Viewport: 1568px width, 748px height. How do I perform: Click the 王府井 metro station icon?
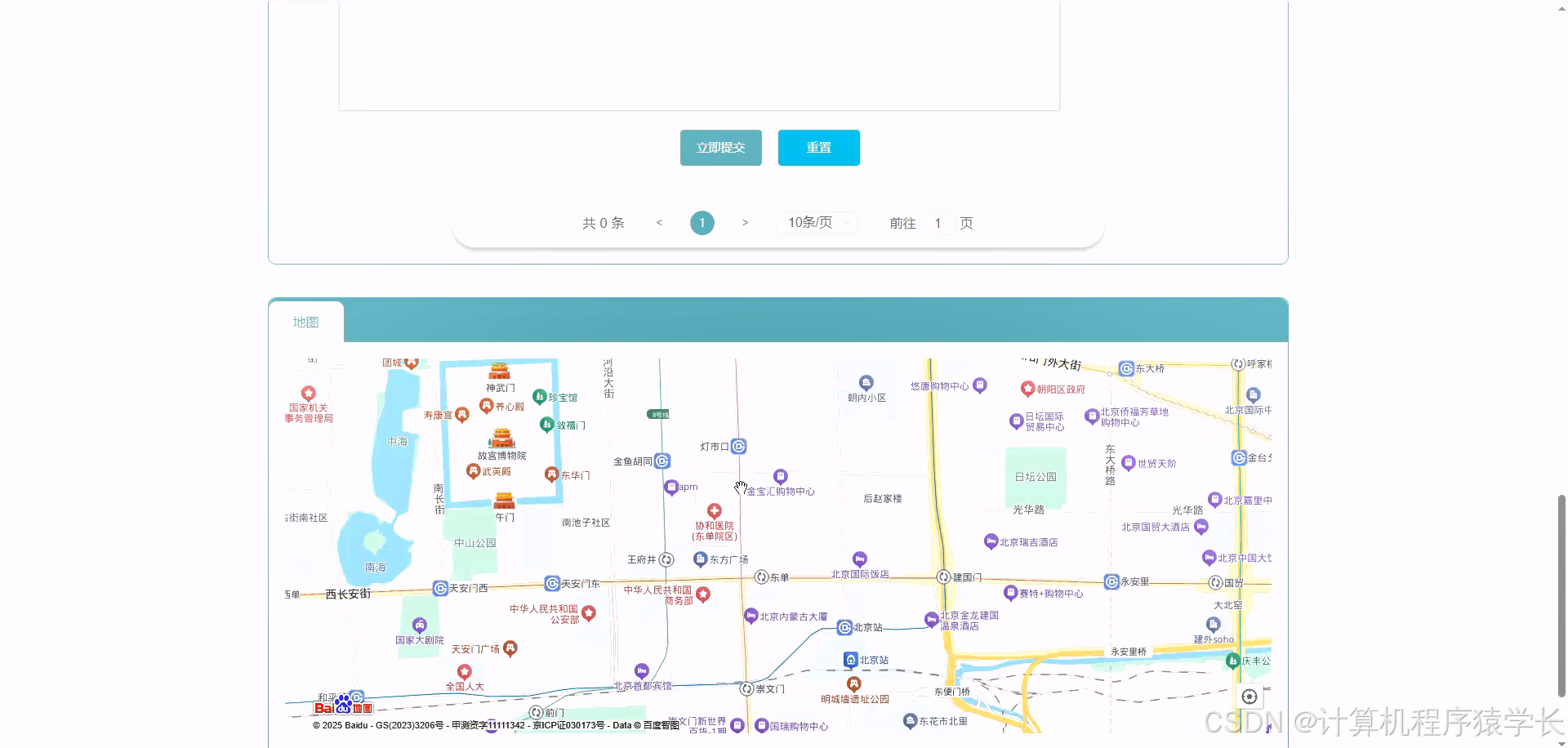click(x=666, y=559)
